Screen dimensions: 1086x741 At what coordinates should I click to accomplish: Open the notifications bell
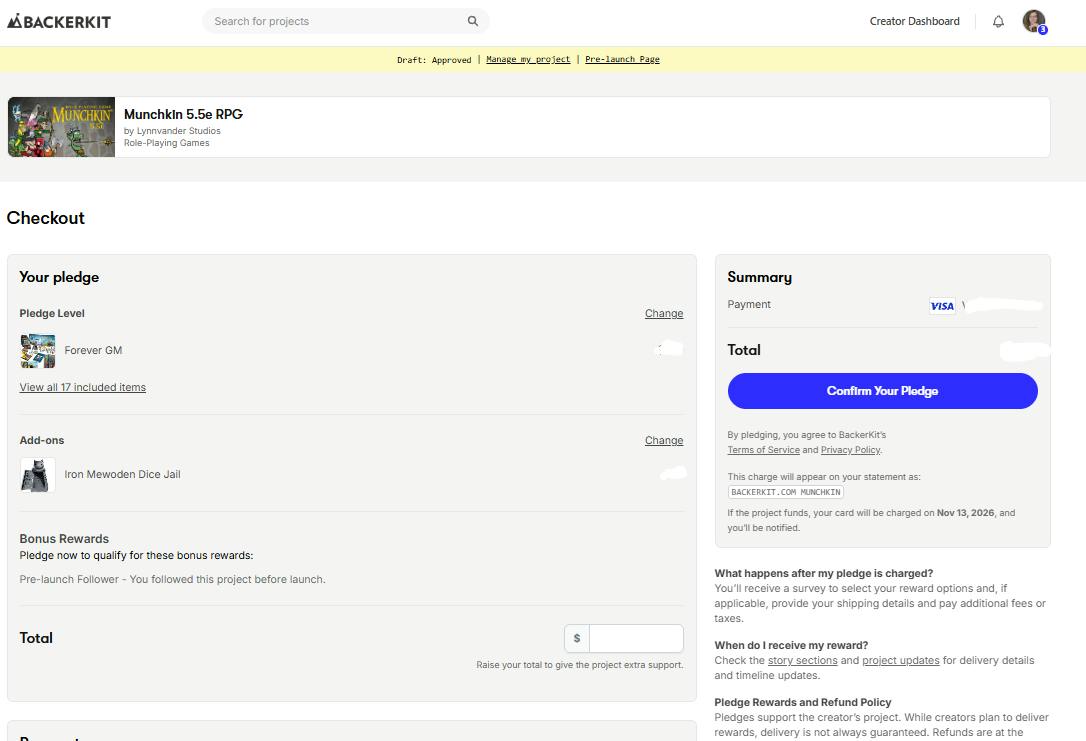998,21
